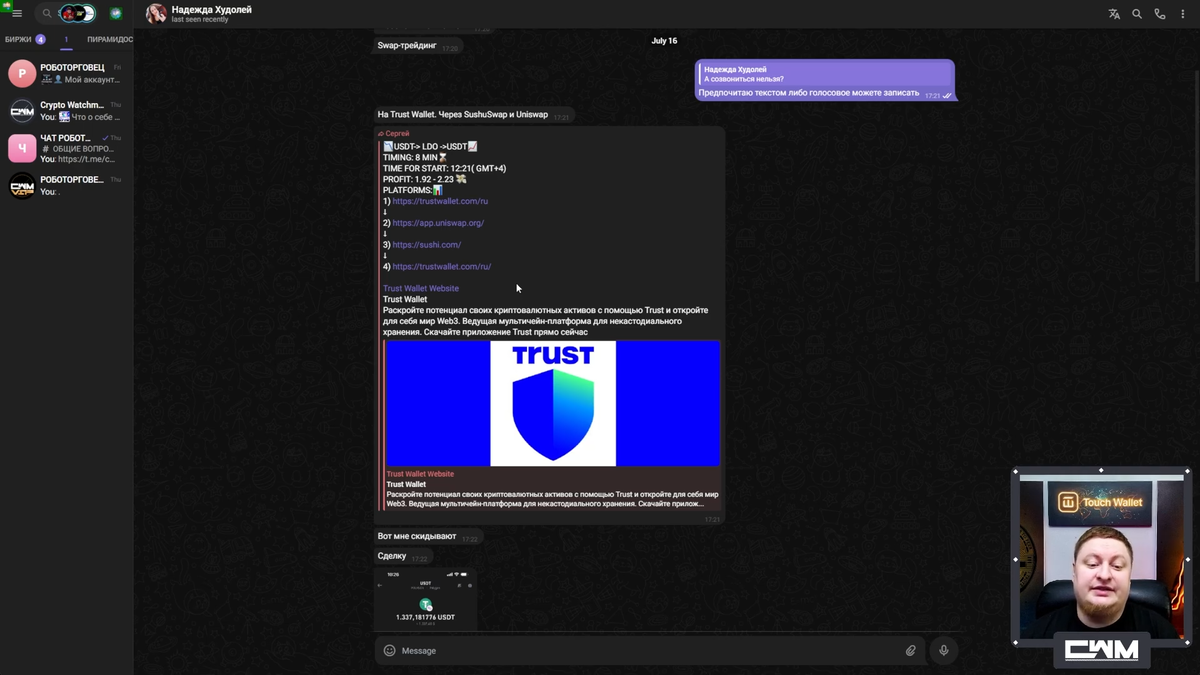The width and height of the screenshot is (1200, 675).
Task: Click text 'PROFIT: 1.92 - 2.23'
Action: click(x=419, y=179)
